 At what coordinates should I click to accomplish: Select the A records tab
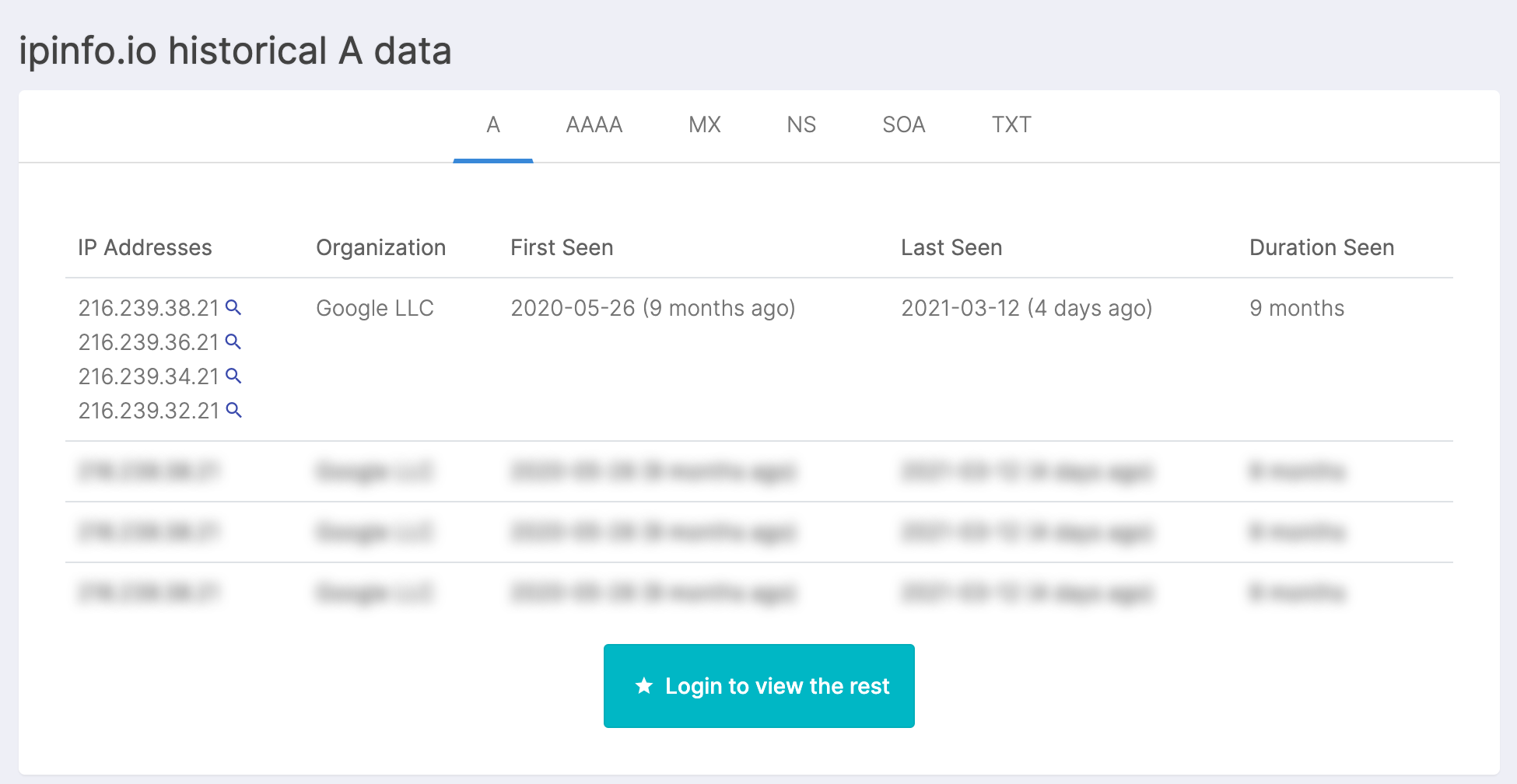click(493, 124)
